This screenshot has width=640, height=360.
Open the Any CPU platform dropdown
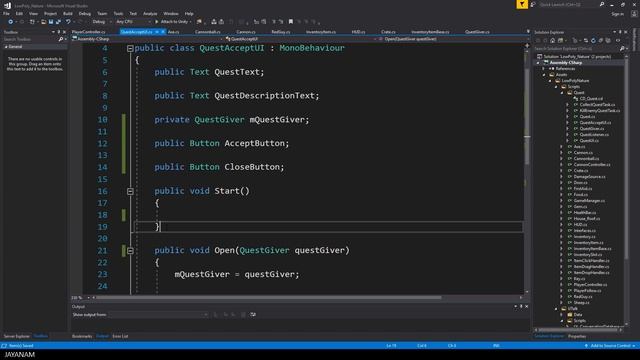(133, 22)
